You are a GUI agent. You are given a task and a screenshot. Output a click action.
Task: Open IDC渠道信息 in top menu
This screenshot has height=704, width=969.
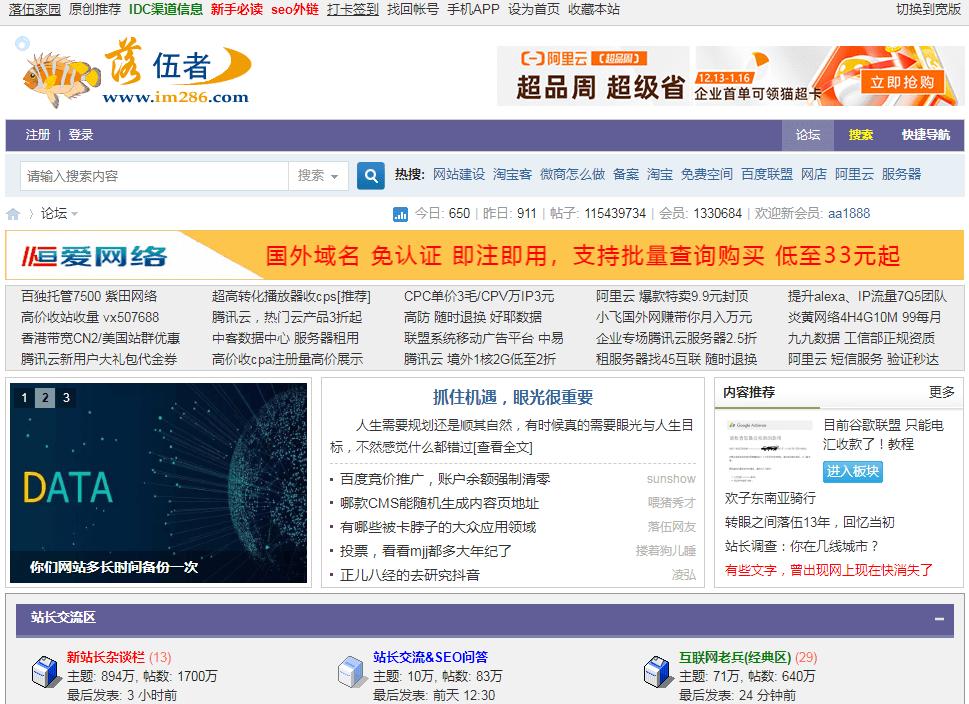click(166, 9)
